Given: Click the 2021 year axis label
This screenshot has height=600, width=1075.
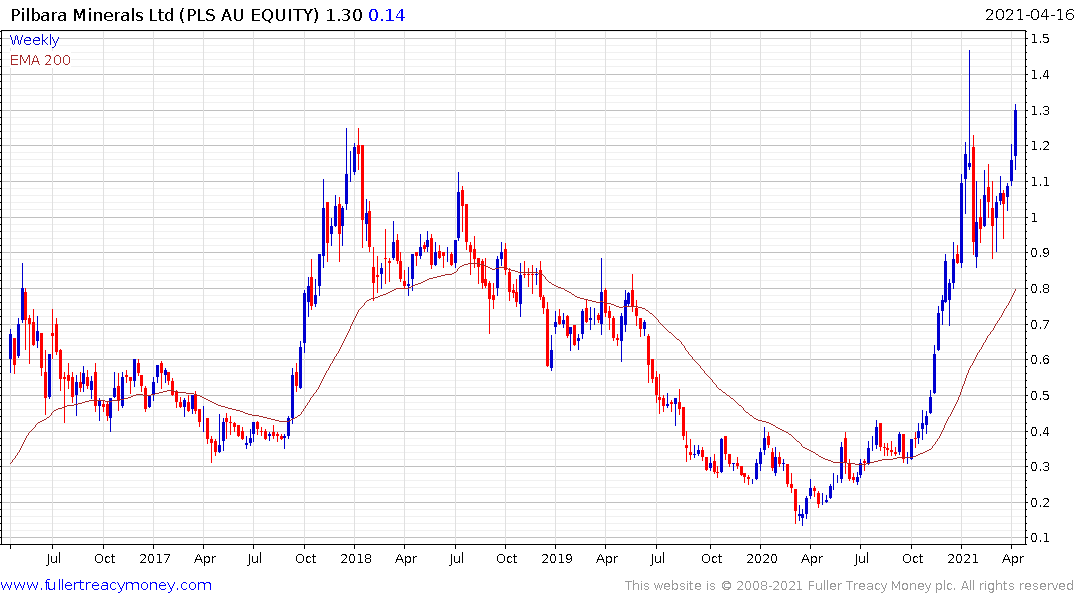Looking at the screenshot, I should point(963,558).
